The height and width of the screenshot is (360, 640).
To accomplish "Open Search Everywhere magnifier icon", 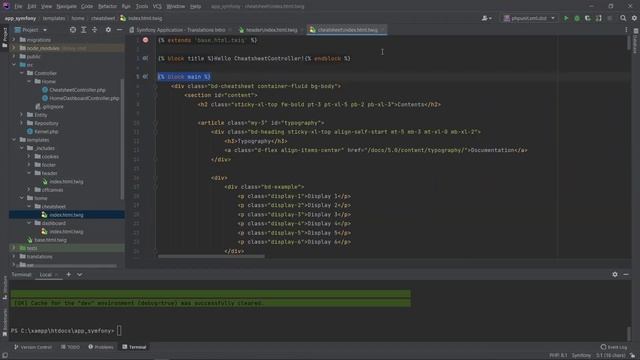I will (623, 18).
